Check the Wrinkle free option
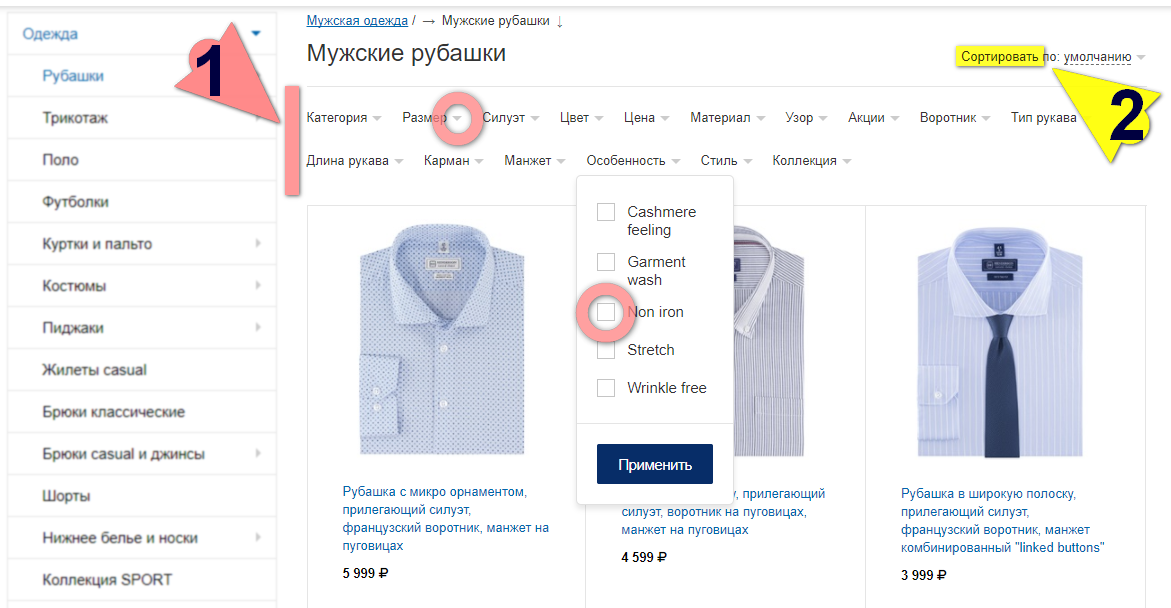The width and height of the screenshot is (1171, 608). [x=606, y=388]
